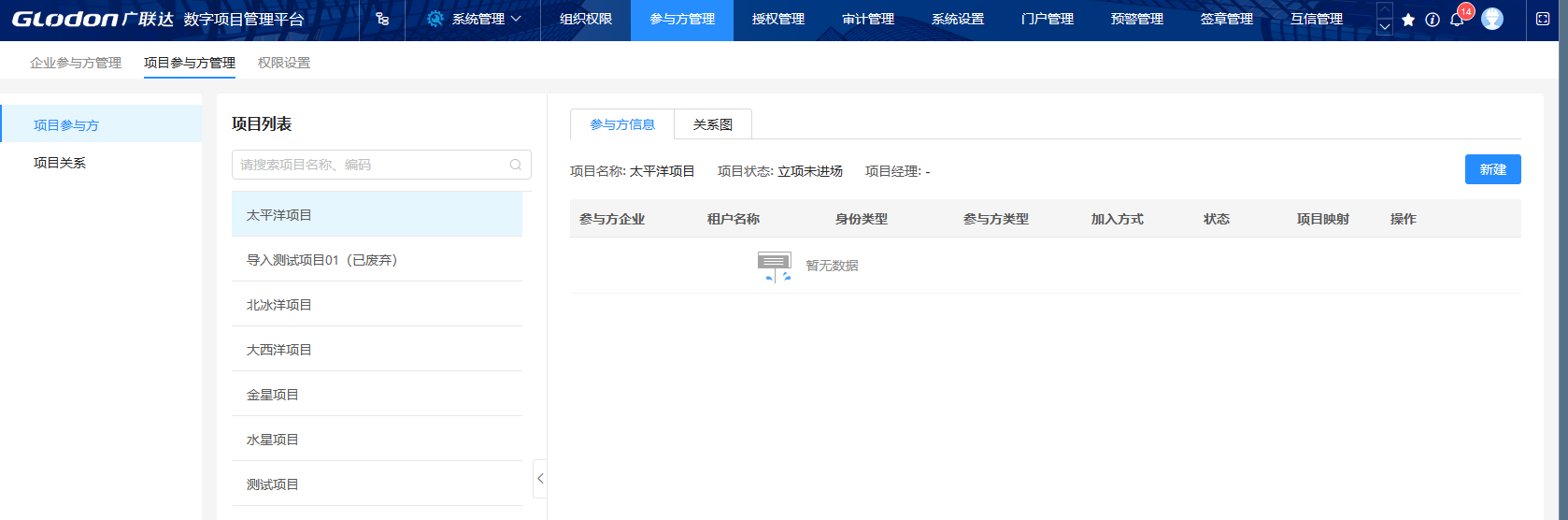Viewport: 1568px width, 520px height.
Task: Click the user avatar with helmet
Action: pyautogui.click(x=1492, y=19)
